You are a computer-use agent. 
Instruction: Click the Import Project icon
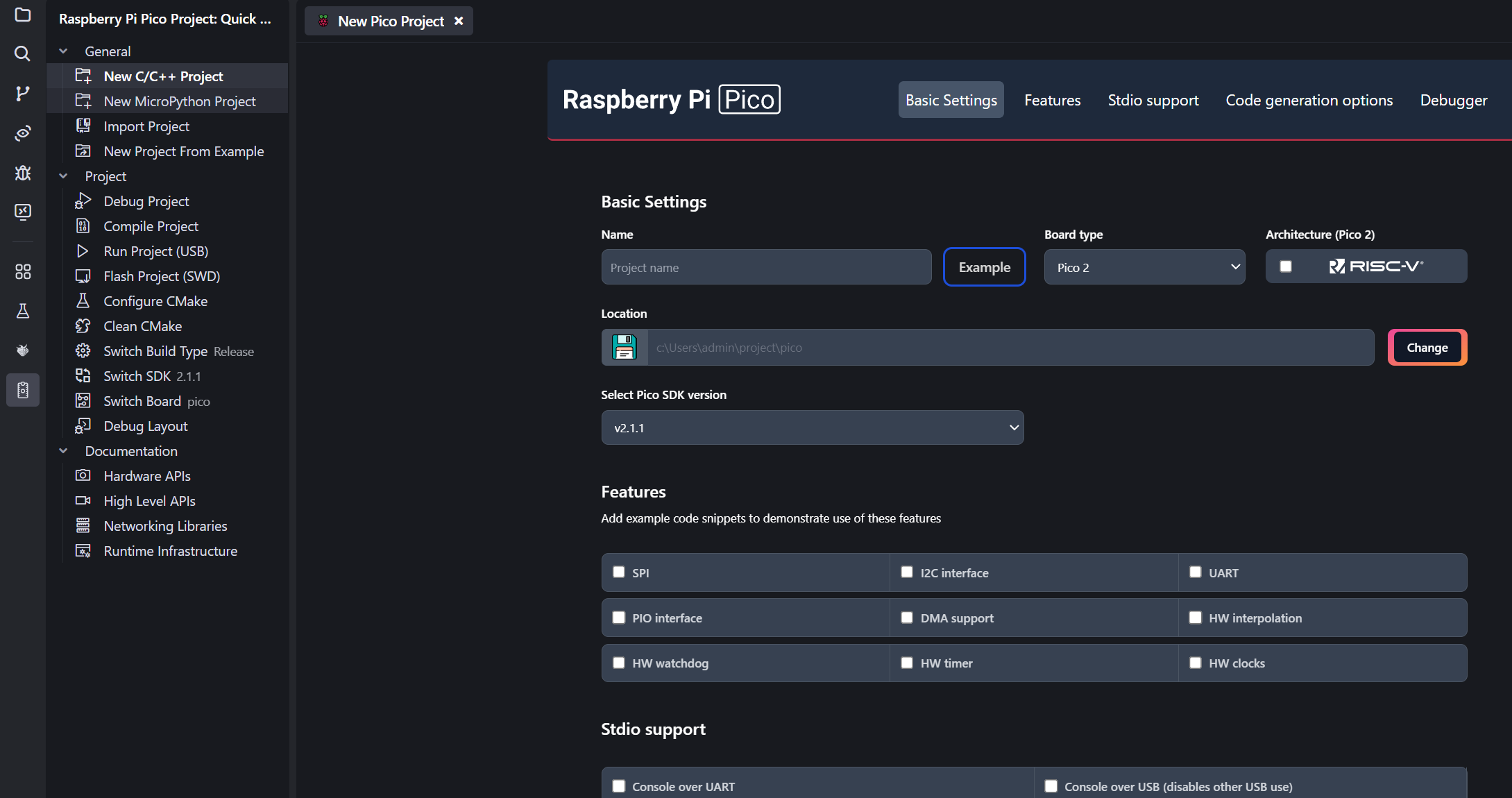83,126
